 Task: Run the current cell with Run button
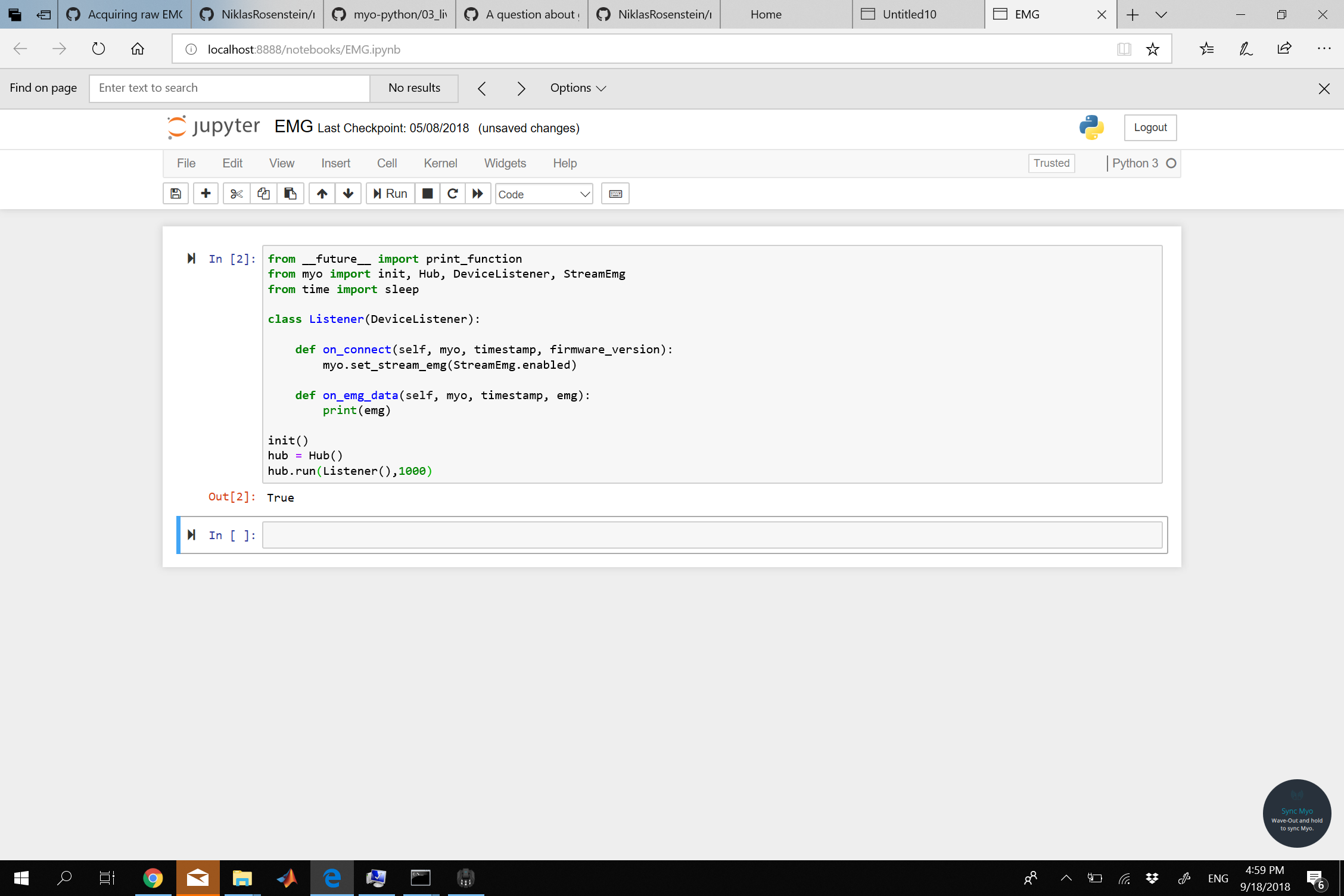tap(390, 193)
